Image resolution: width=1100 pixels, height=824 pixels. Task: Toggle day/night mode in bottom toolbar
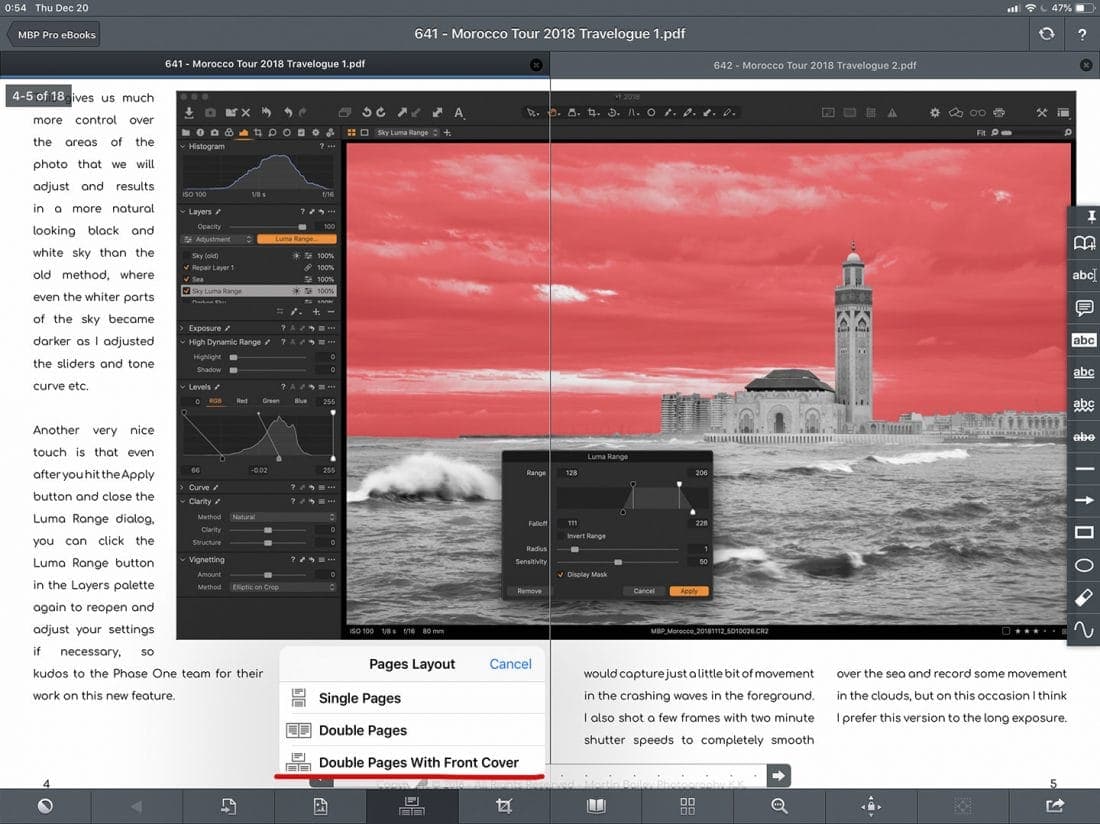(x=45, y=806)
